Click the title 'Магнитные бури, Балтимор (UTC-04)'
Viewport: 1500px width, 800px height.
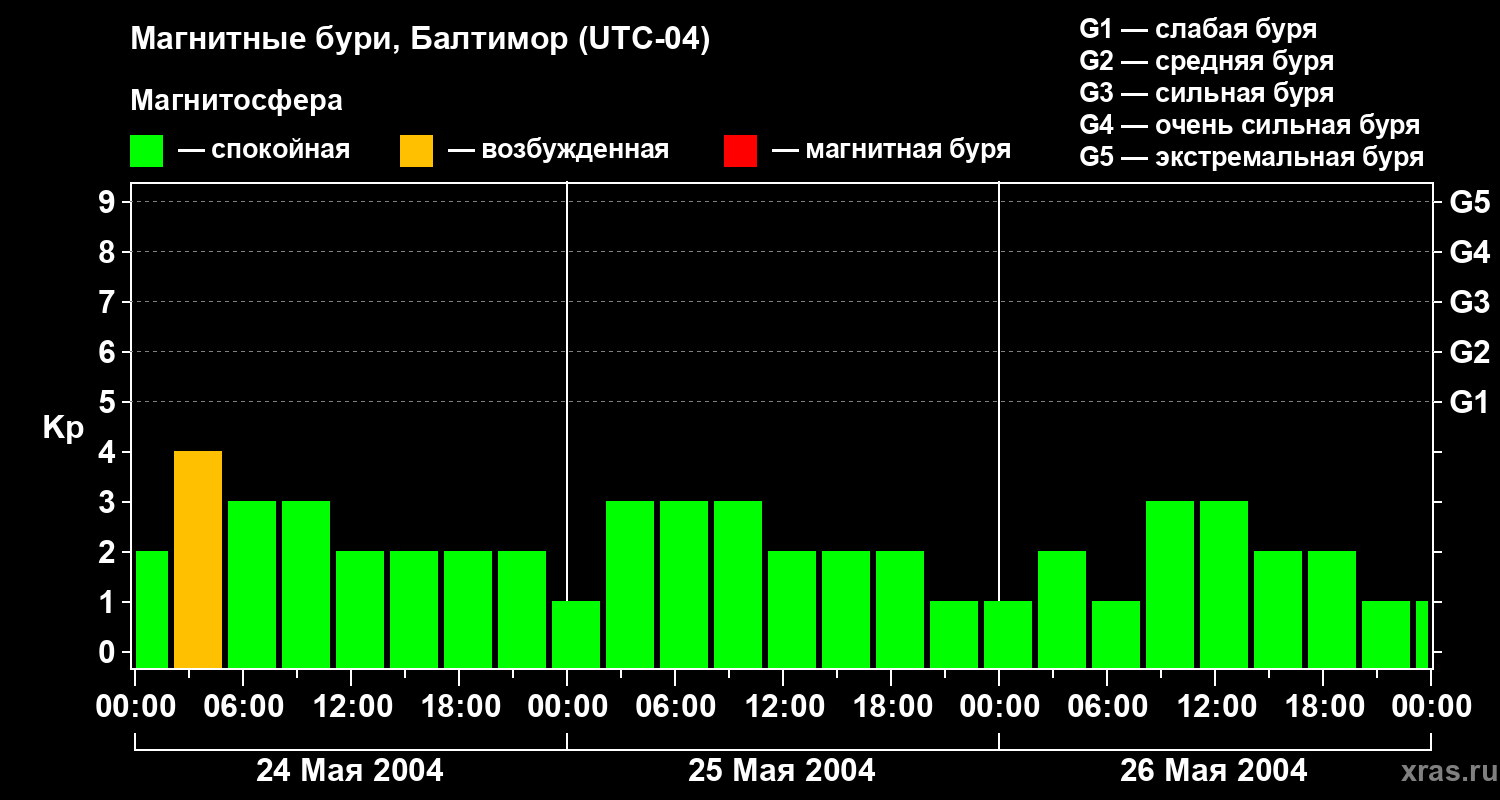point(420,40)
